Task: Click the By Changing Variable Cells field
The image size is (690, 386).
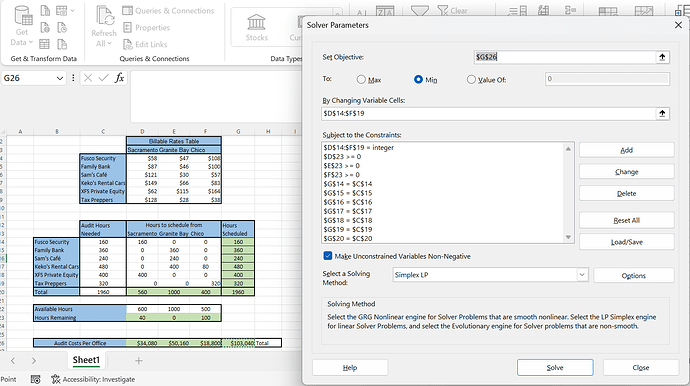Action: 488,114
